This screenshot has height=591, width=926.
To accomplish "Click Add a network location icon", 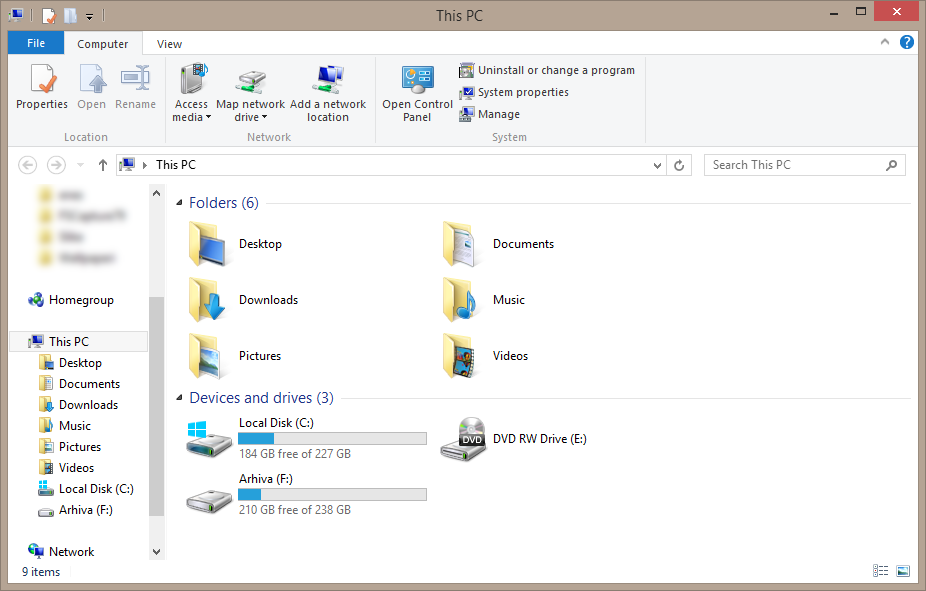I will pos(328,79).
